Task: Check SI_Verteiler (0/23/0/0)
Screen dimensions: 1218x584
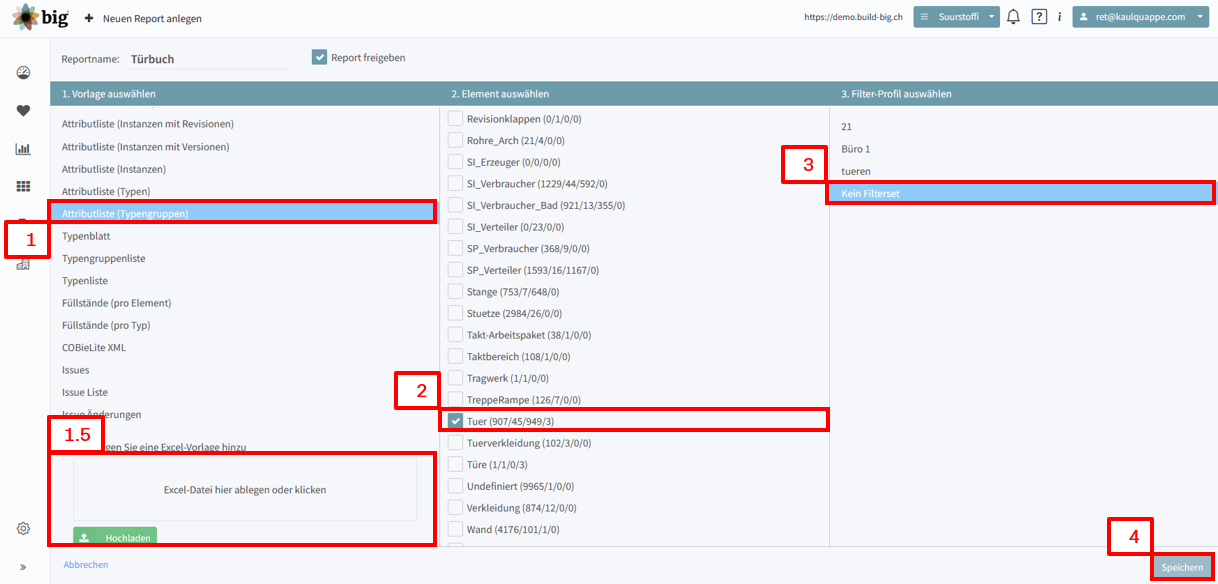Action: 455,227
